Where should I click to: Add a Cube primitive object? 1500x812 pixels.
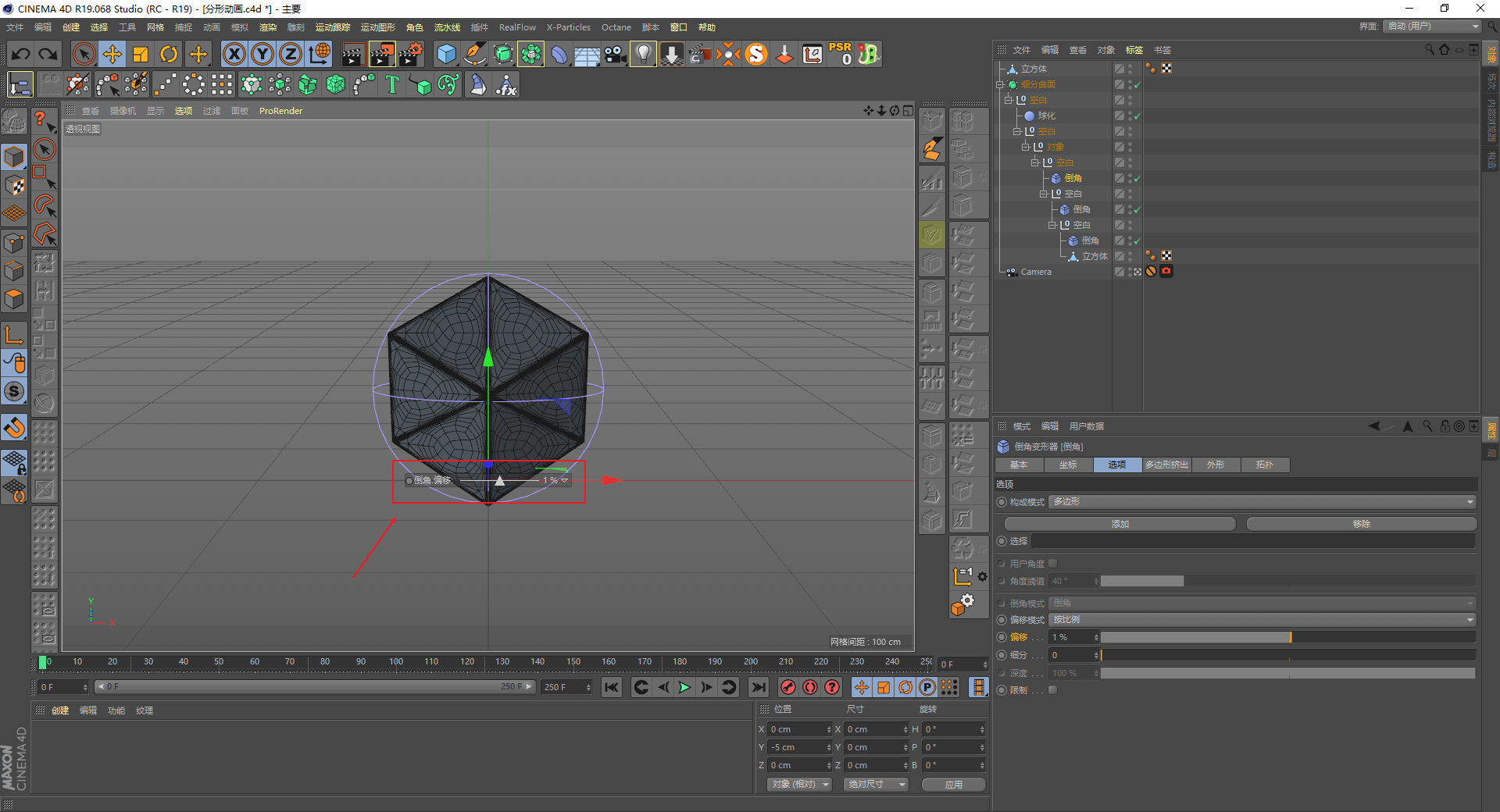446,54
